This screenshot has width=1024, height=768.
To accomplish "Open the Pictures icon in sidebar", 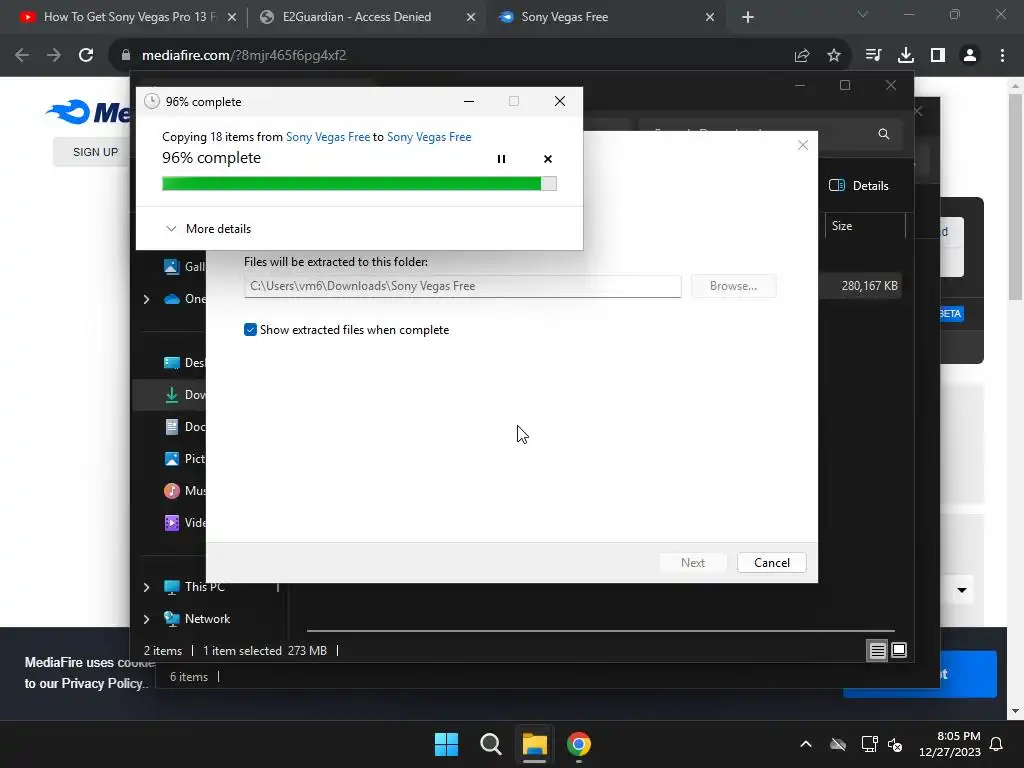I will tap(172, 458).
